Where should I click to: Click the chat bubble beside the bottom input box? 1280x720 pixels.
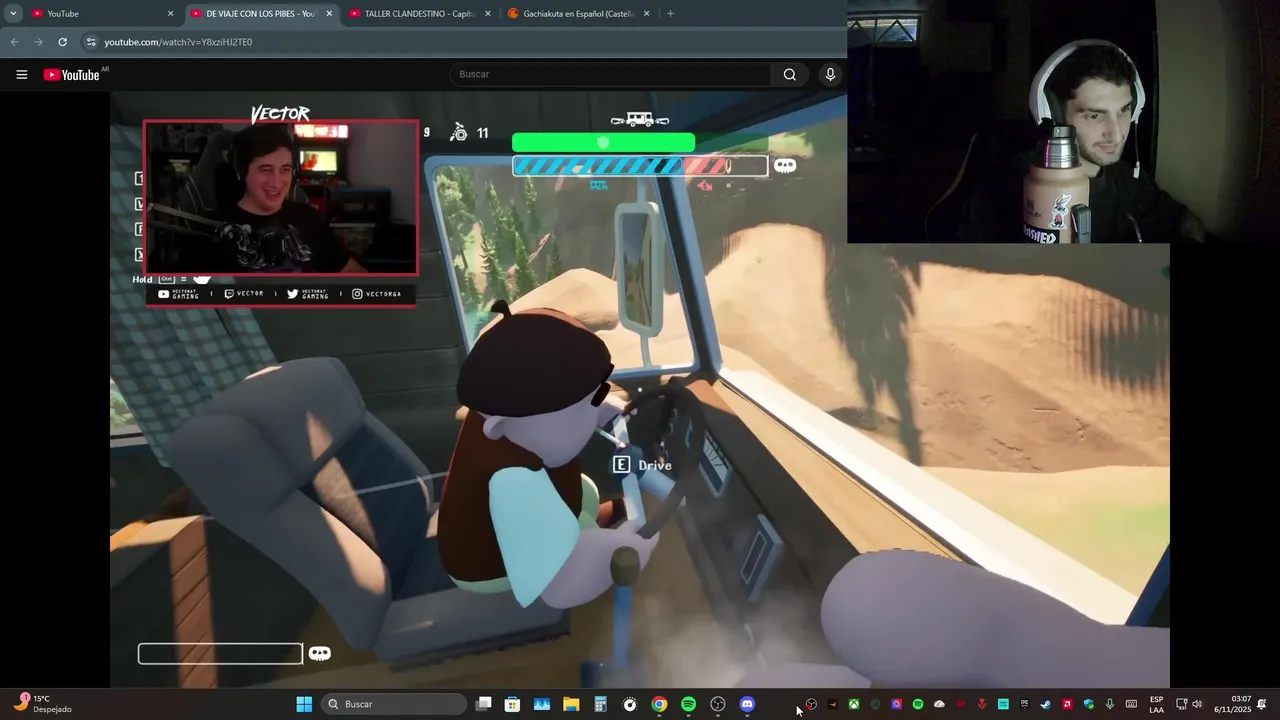[320, 654]
